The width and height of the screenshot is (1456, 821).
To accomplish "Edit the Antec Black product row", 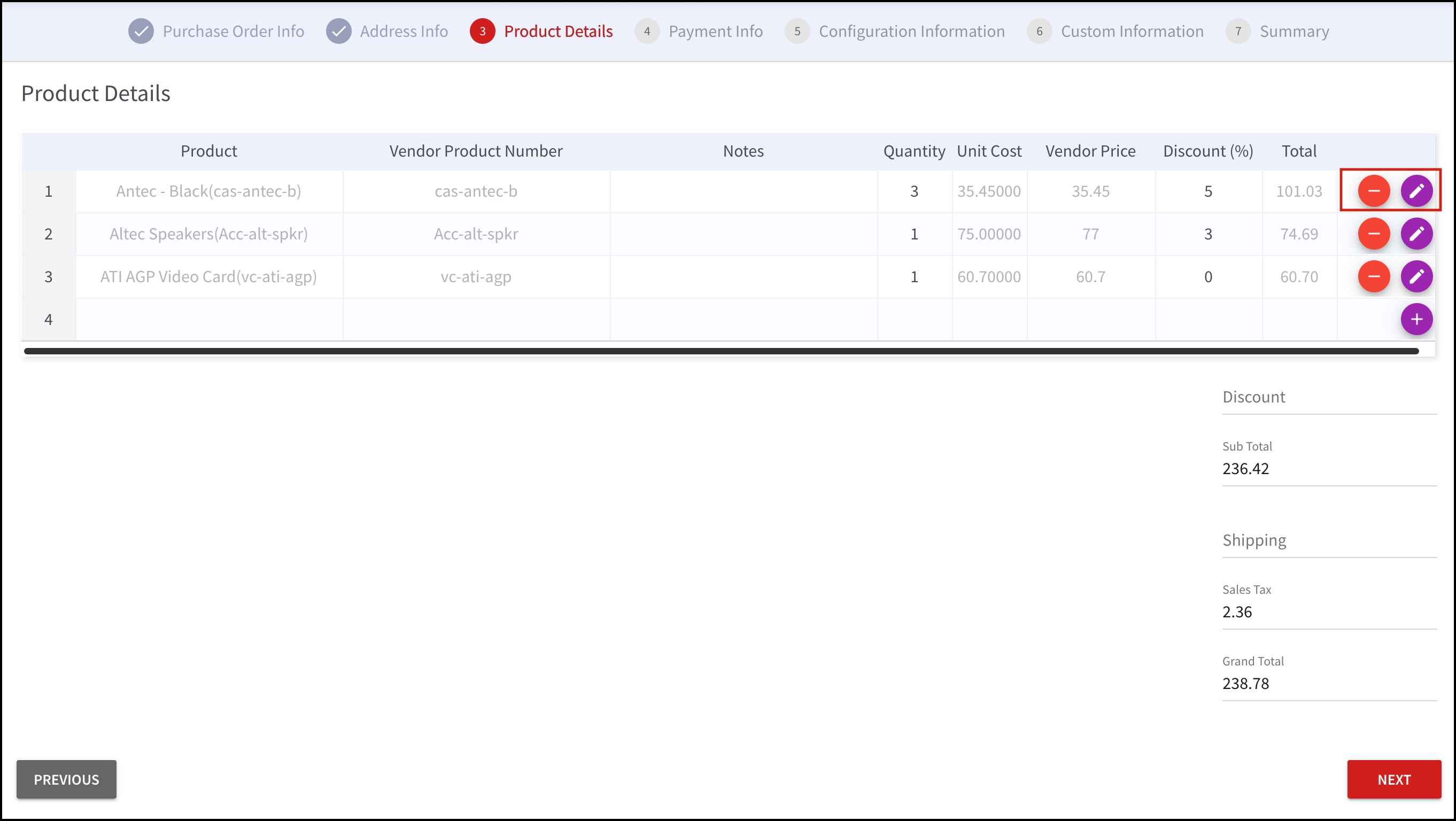I will click(1416, 191).
